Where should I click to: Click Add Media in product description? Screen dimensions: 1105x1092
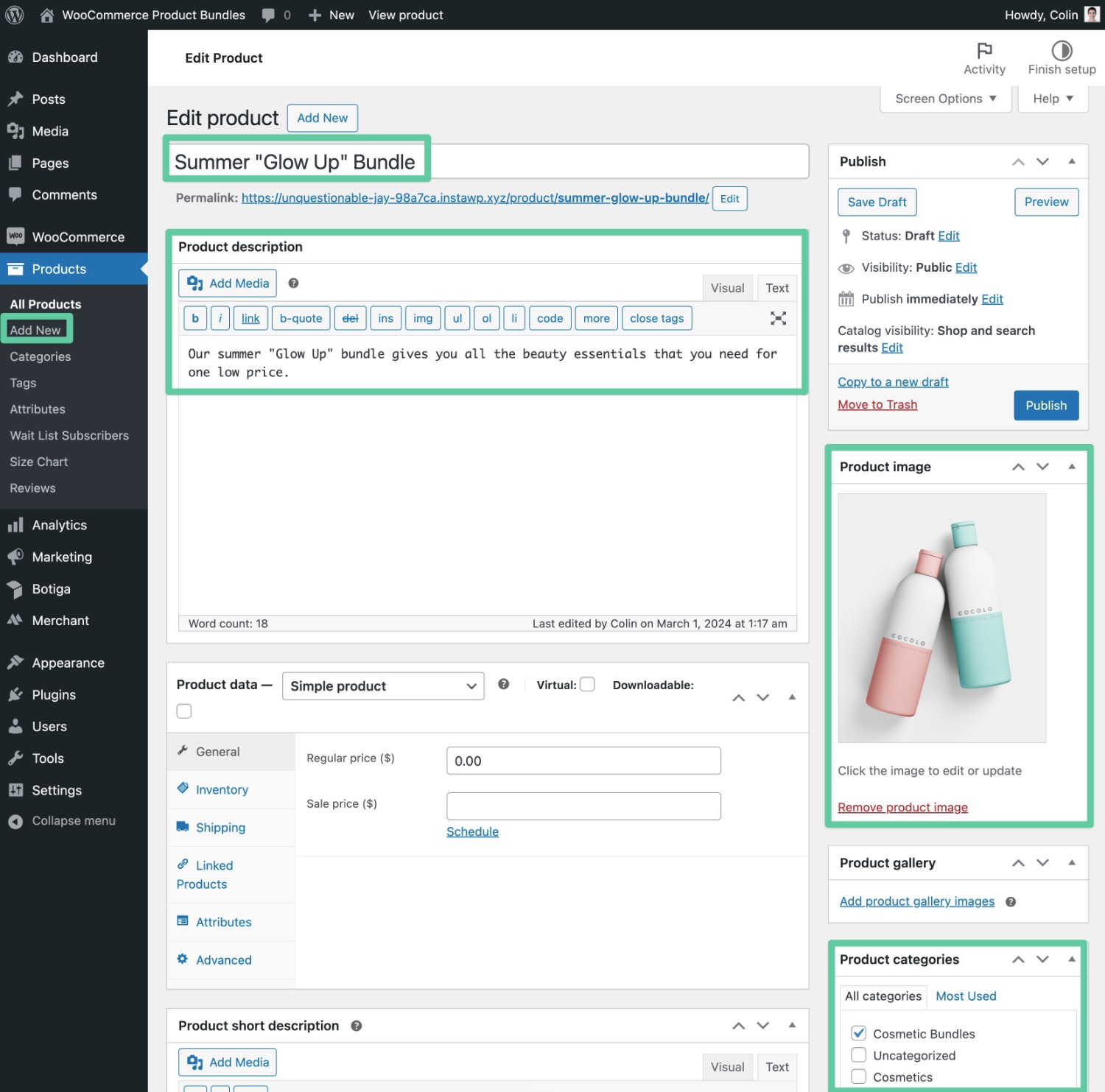[228, 283]
